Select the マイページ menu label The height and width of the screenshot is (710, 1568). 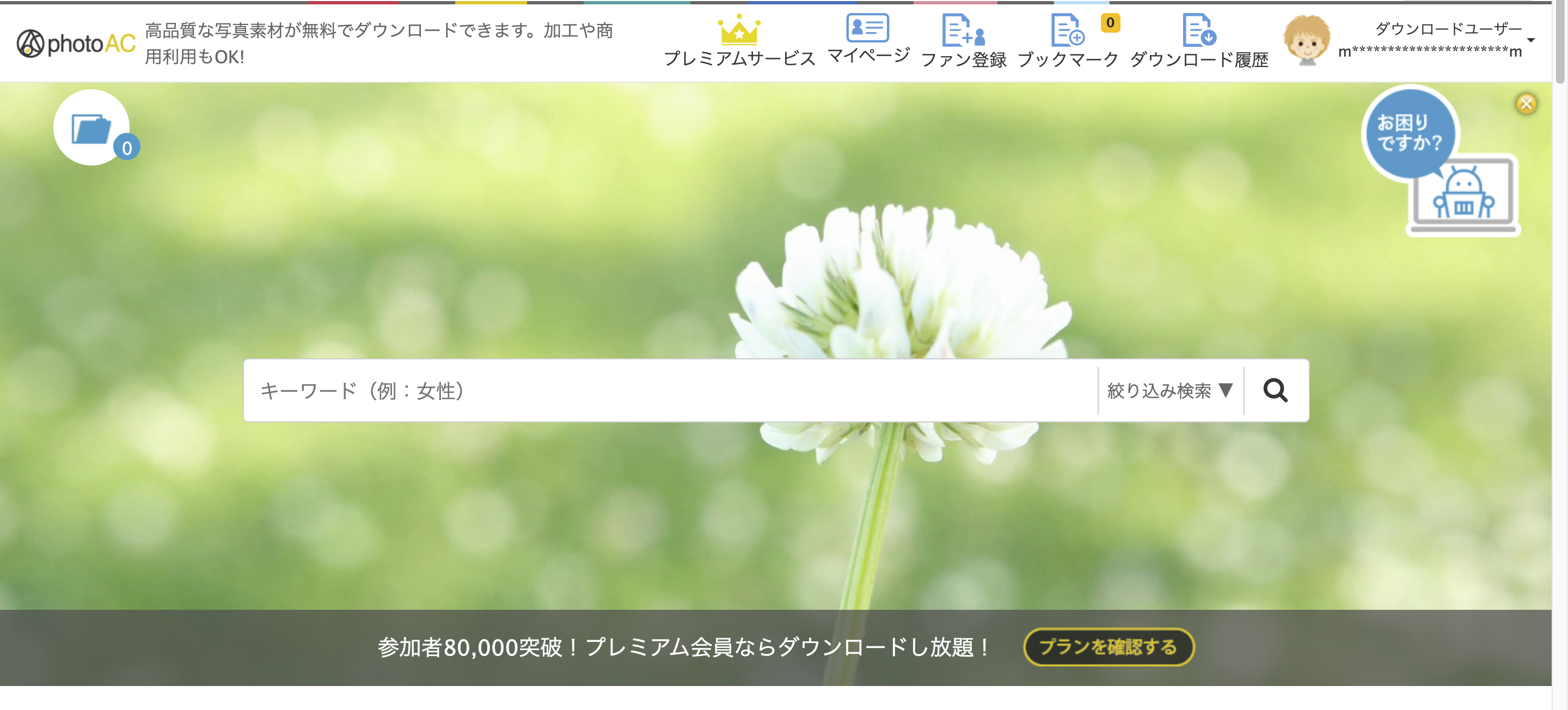[x=868, y=56]
